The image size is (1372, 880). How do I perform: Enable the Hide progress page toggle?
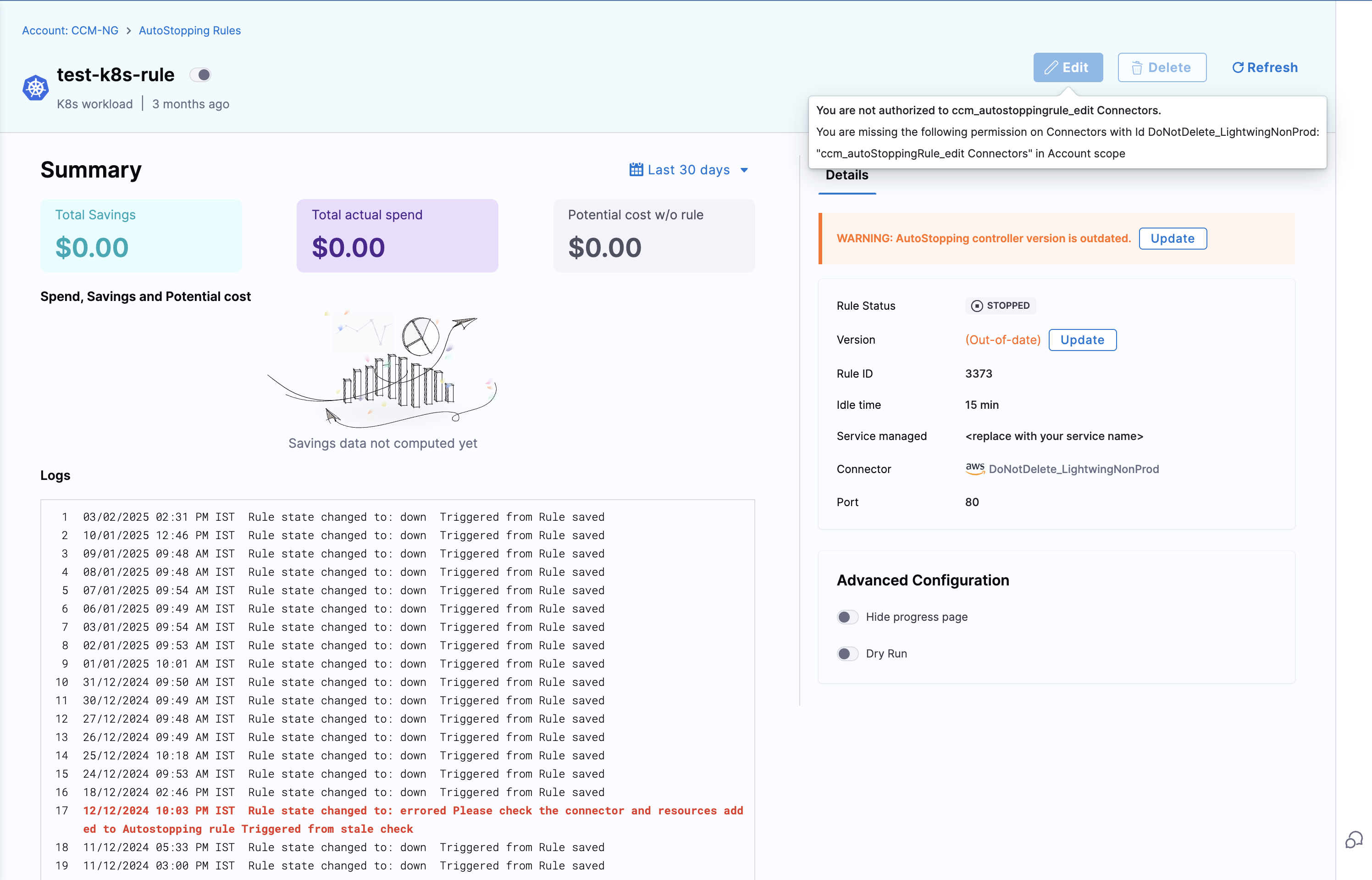coord(847,617)
